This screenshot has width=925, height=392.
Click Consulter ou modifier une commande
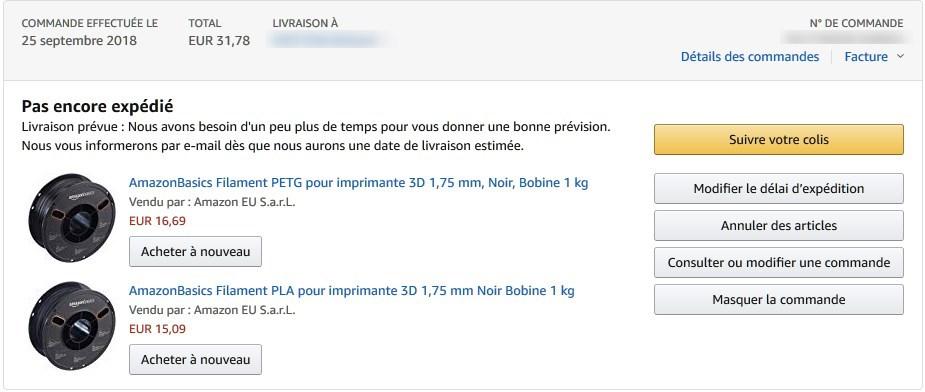pyautogui.click(x=779, y=263)
